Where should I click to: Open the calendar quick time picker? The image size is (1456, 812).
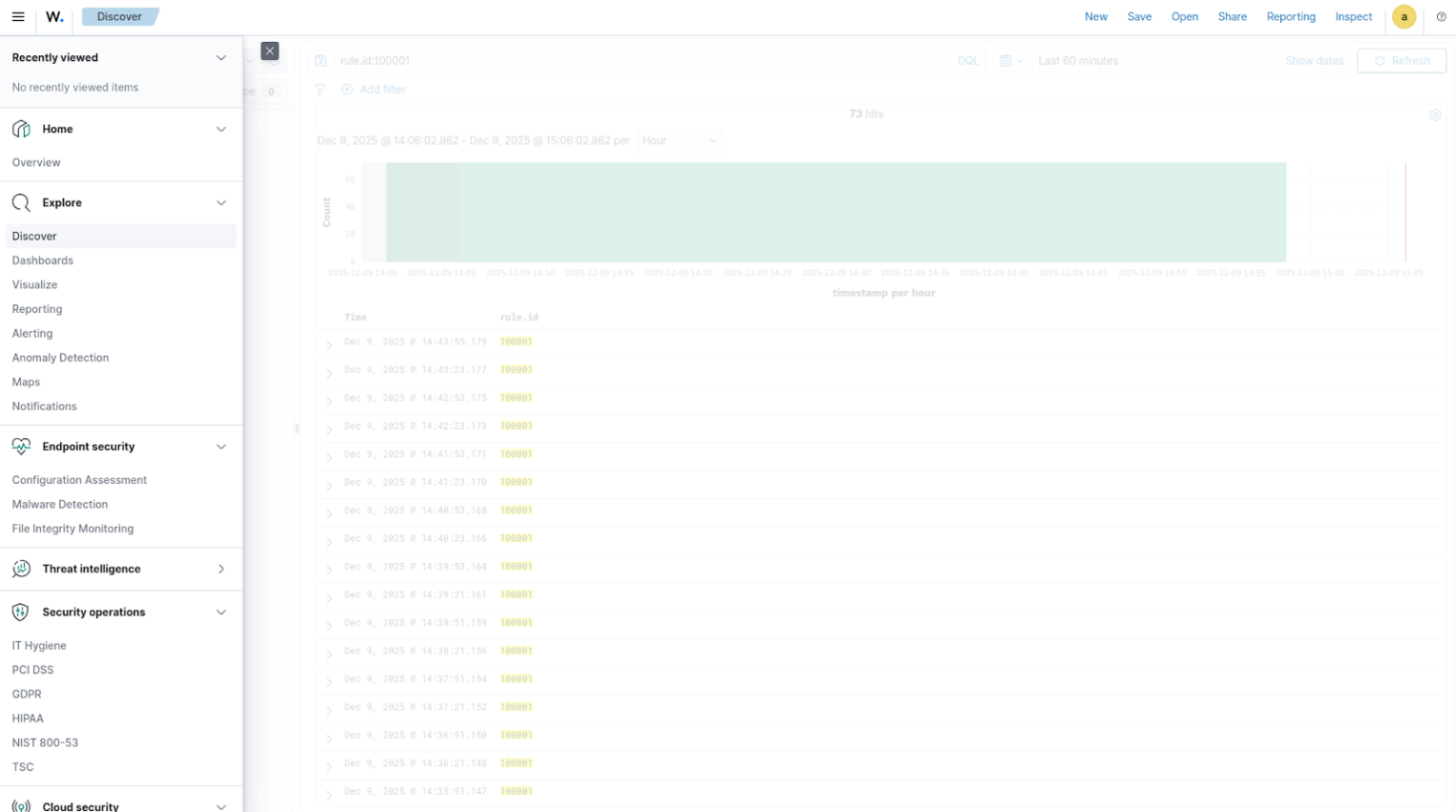pos(1010,61)
